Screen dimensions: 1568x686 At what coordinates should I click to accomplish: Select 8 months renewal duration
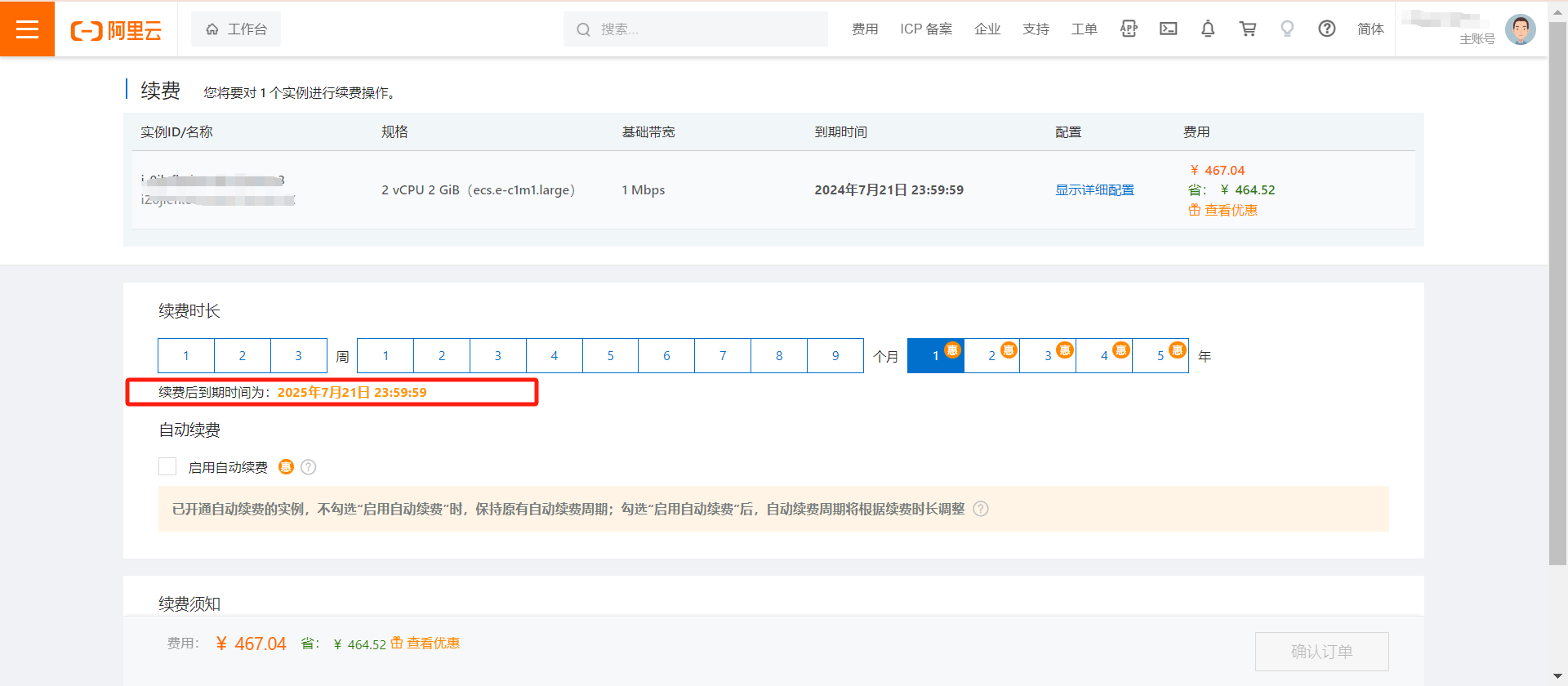click(779, 356)
